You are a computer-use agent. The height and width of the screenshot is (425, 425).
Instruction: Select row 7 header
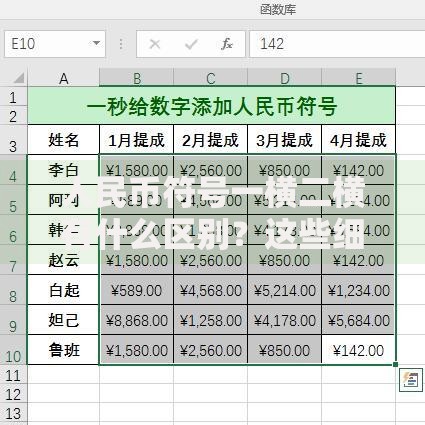[13, 260]
